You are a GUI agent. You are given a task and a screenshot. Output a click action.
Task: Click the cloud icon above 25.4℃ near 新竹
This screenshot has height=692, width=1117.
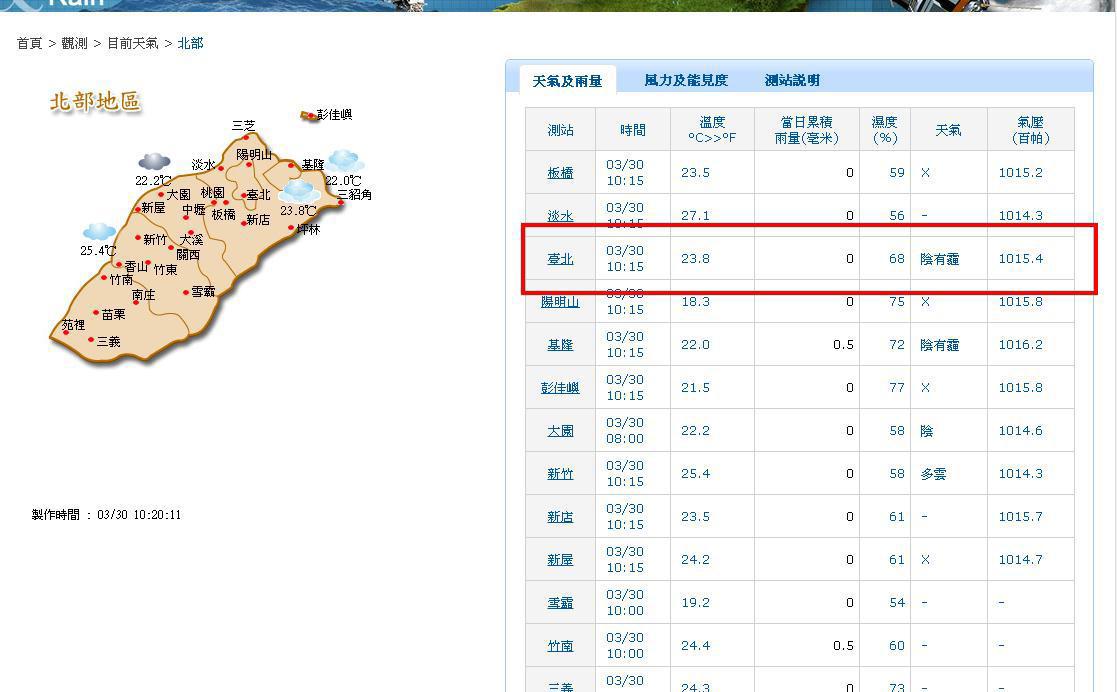99,232
